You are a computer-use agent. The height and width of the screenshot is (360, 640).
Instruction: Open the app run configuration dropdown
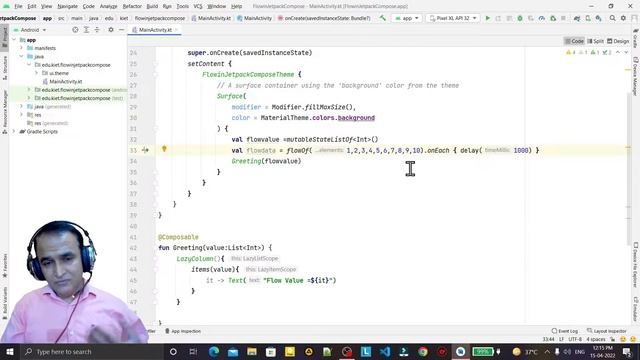407,18
